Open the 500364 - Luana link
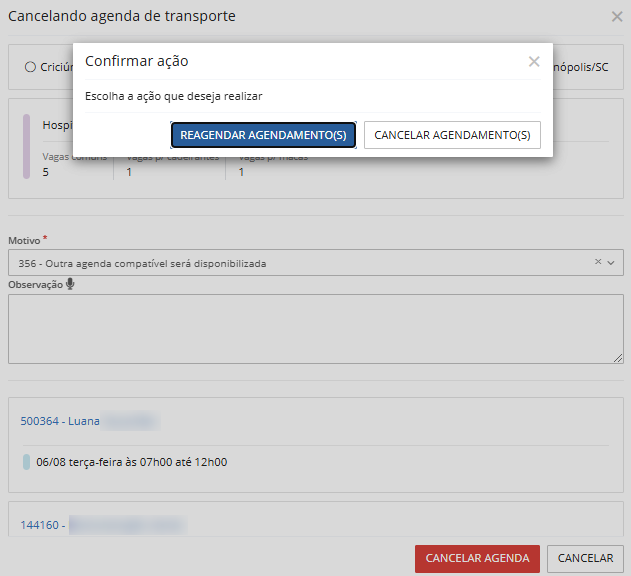 [x=60, y=421]
